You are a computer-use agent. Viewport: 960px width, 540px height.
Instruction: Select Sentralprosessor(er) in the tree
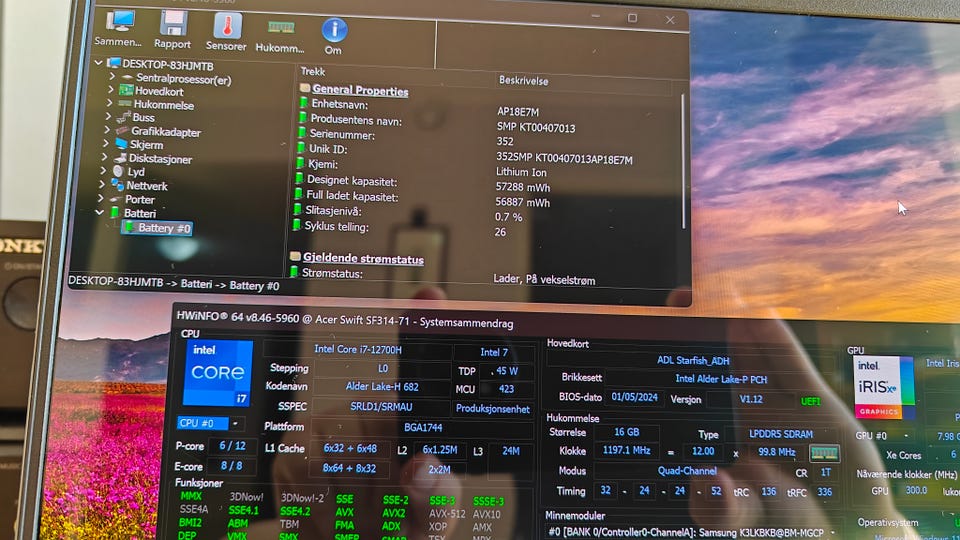pyautogui.click(x=184, y=79)
